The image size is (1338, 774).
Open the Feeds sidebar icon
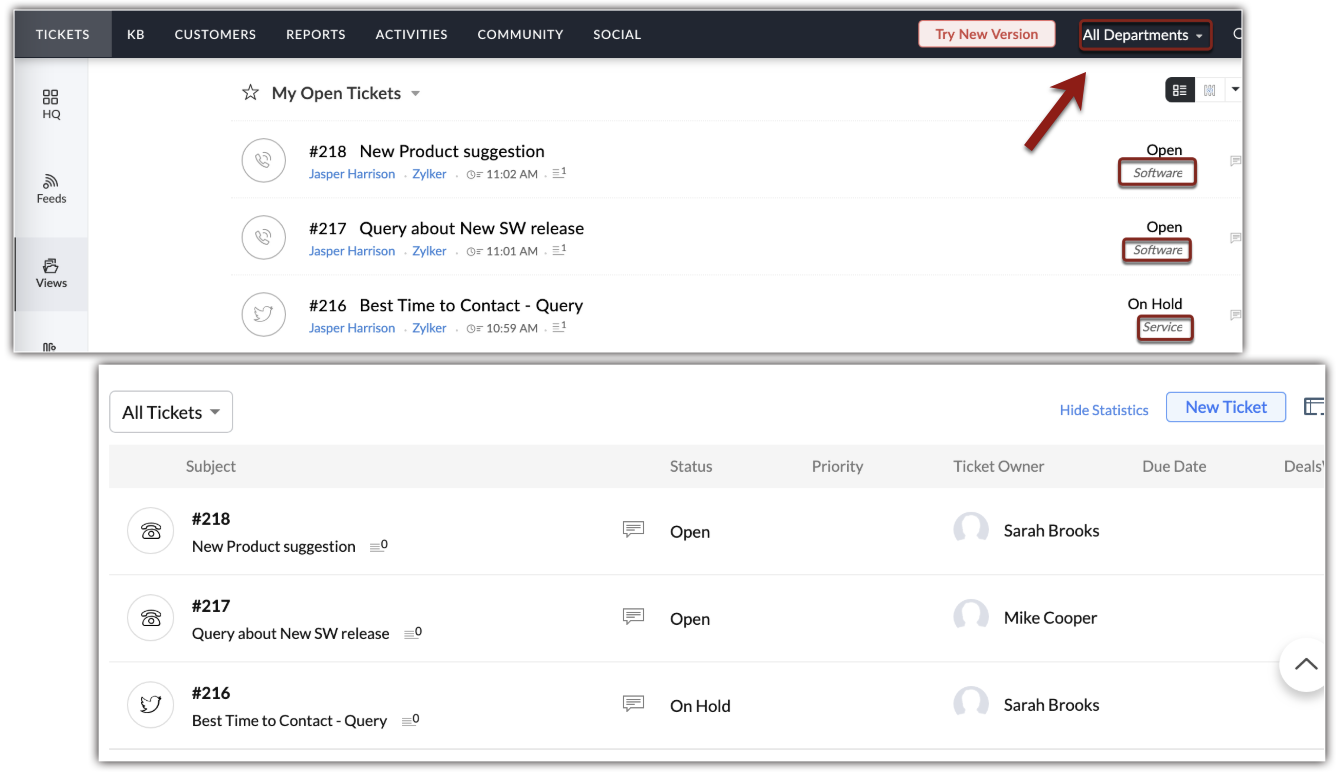(x=51, y=188)
